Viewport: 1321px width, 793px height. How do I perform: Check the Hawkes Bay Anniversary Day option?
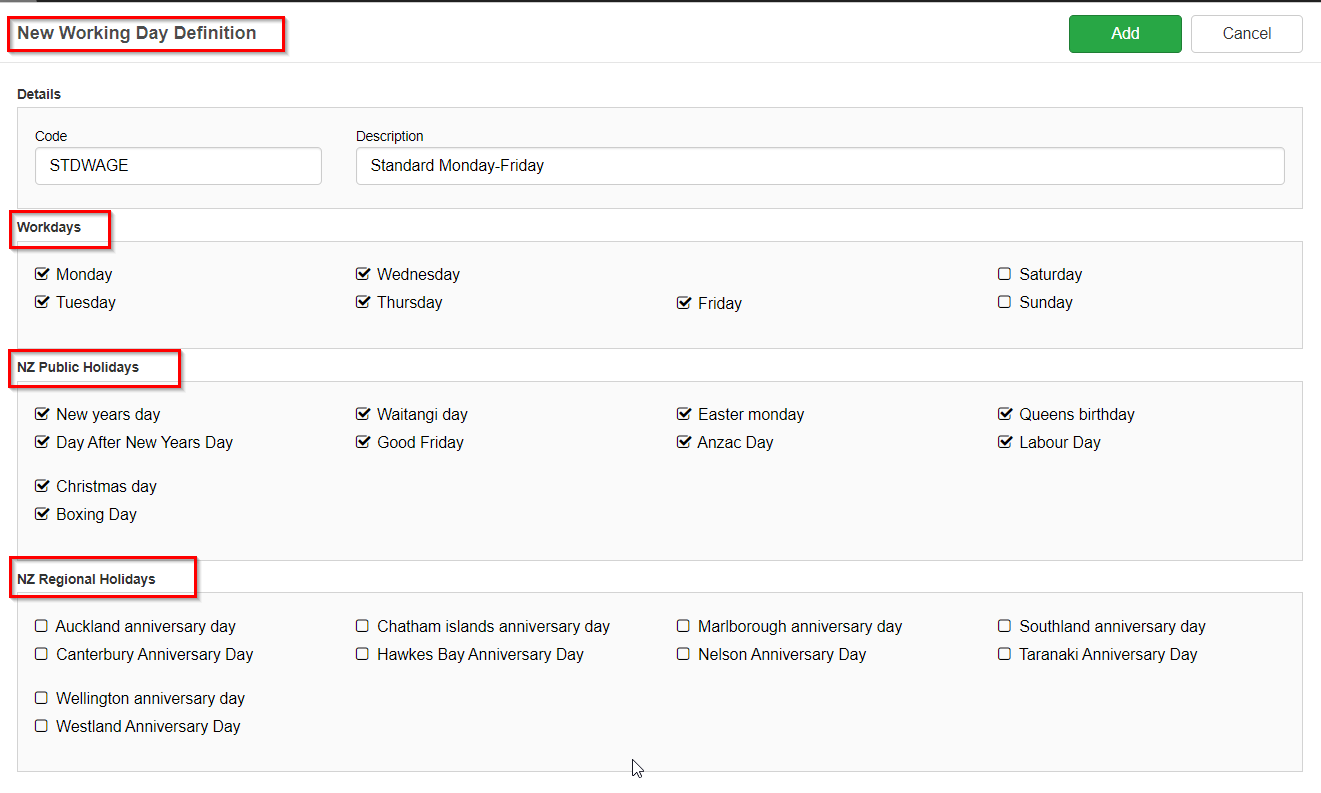click(x=362, y=654)
